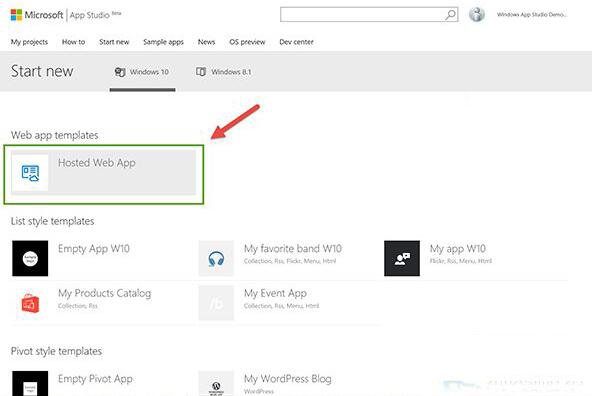Switch to the Windows 10 tab

pos(142,72)
